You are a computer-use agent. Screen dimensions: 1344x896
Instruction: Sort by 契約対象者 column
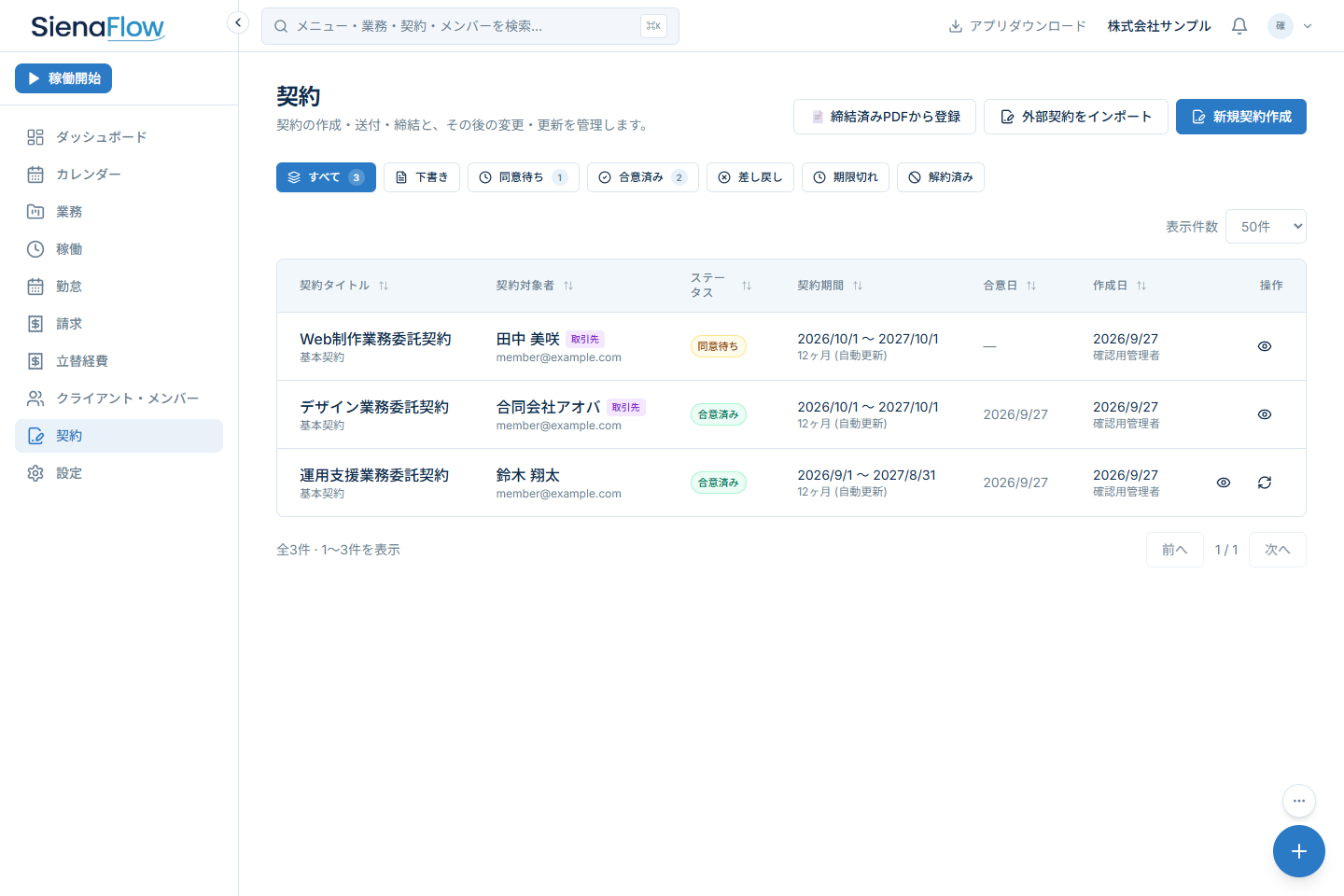pos(534,286)
